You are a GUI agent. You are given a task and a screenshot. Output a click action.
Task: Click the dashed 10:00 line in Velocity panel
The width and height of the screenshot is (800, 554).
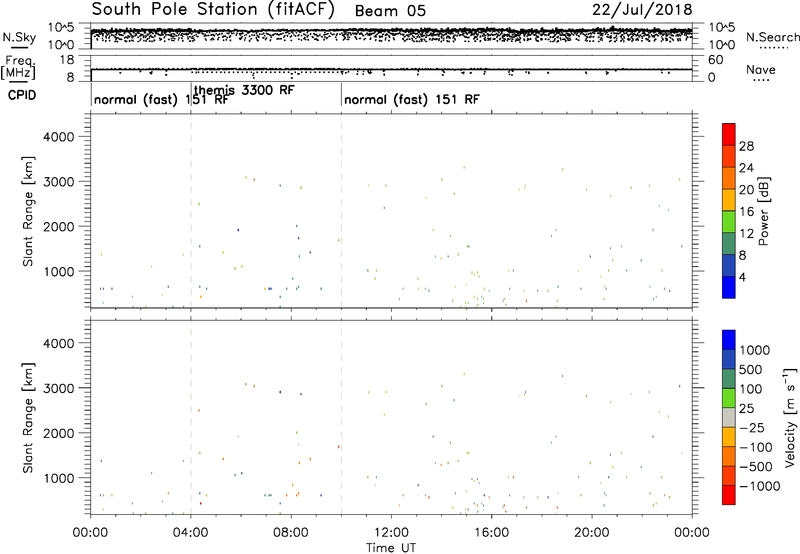[341, 417]
